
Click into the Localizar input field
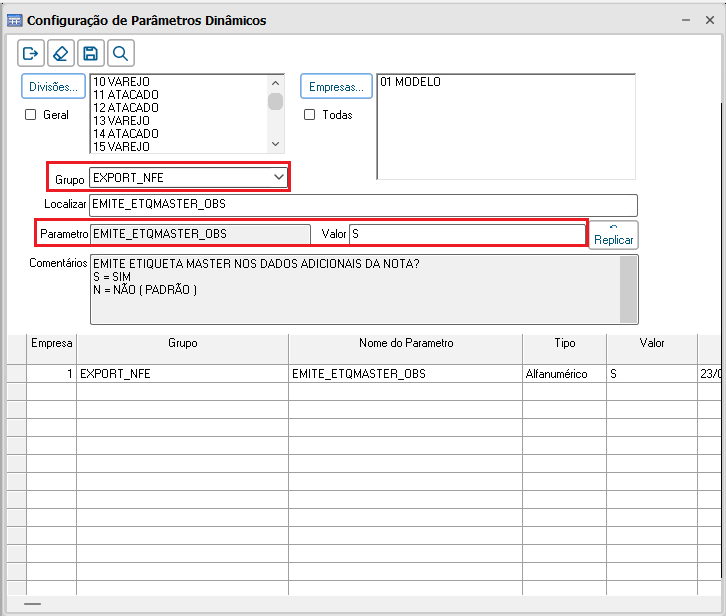coord(363,204)
